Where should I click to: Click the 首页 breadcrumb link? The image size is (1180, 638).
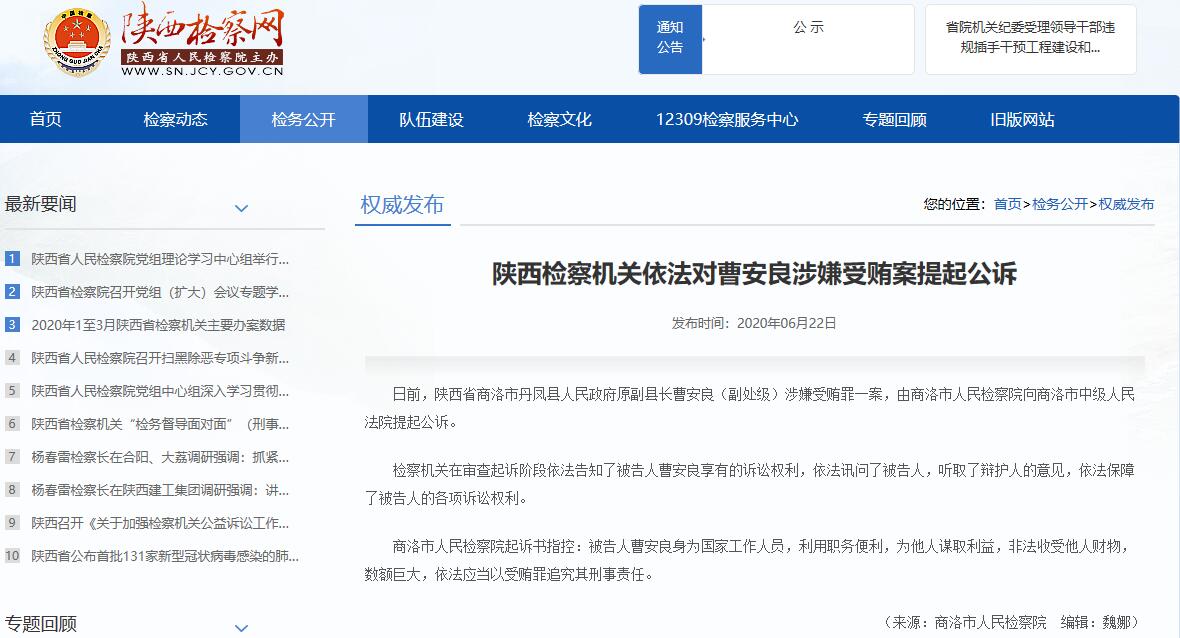[1007, 204]
